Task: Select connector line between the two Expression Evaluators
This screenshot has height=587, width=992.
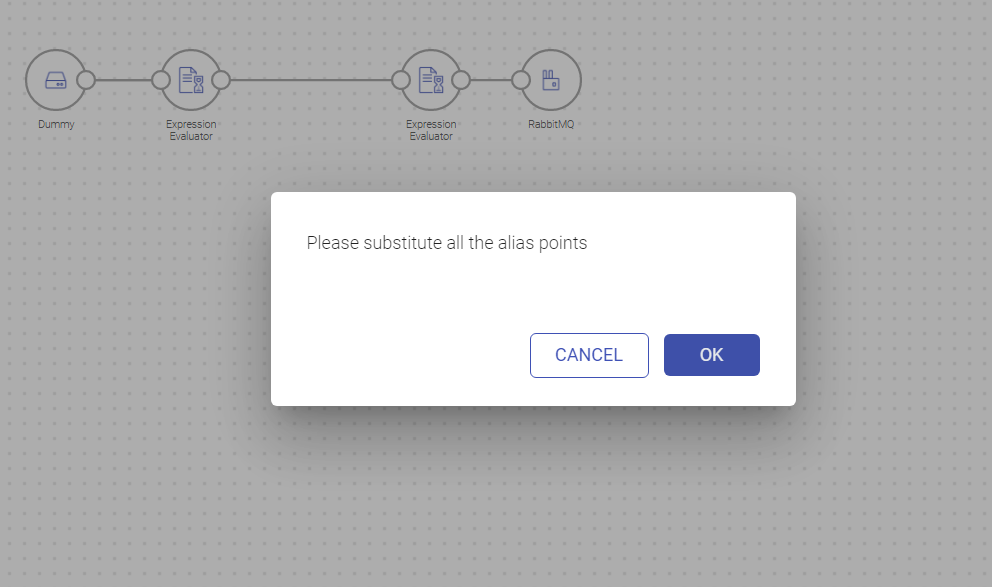Action: click(311, 80)
